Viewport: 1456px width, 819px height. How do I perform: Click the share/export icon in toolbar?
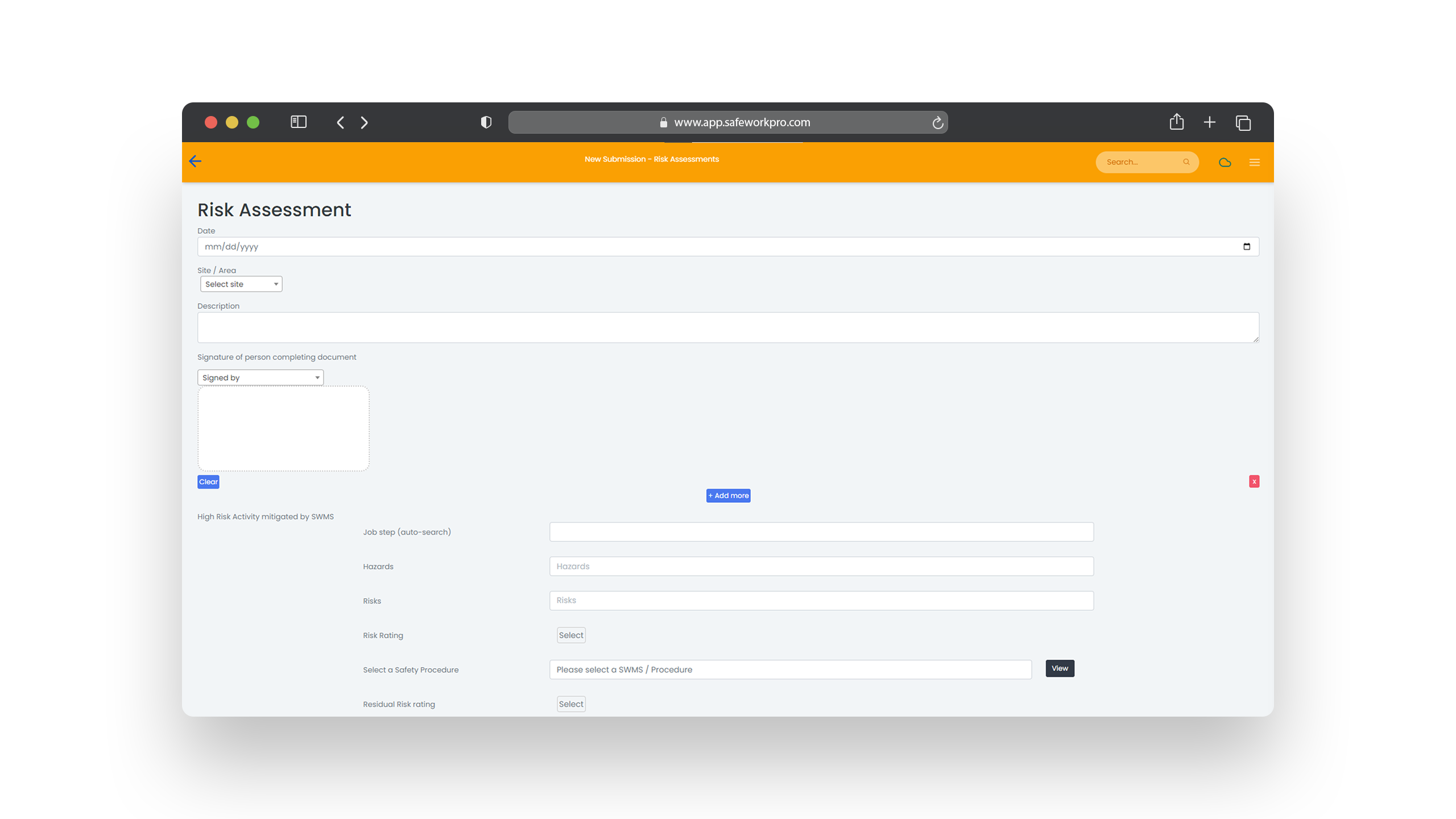[x=1177, y=122]
